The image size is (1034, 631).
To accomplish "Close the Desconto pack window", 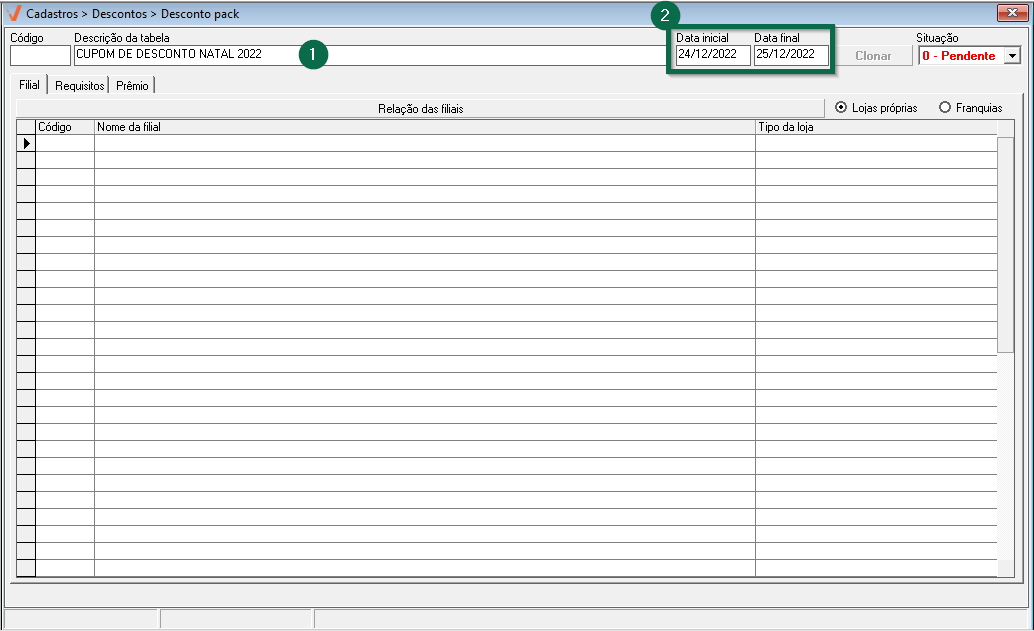I will 1012,13.
